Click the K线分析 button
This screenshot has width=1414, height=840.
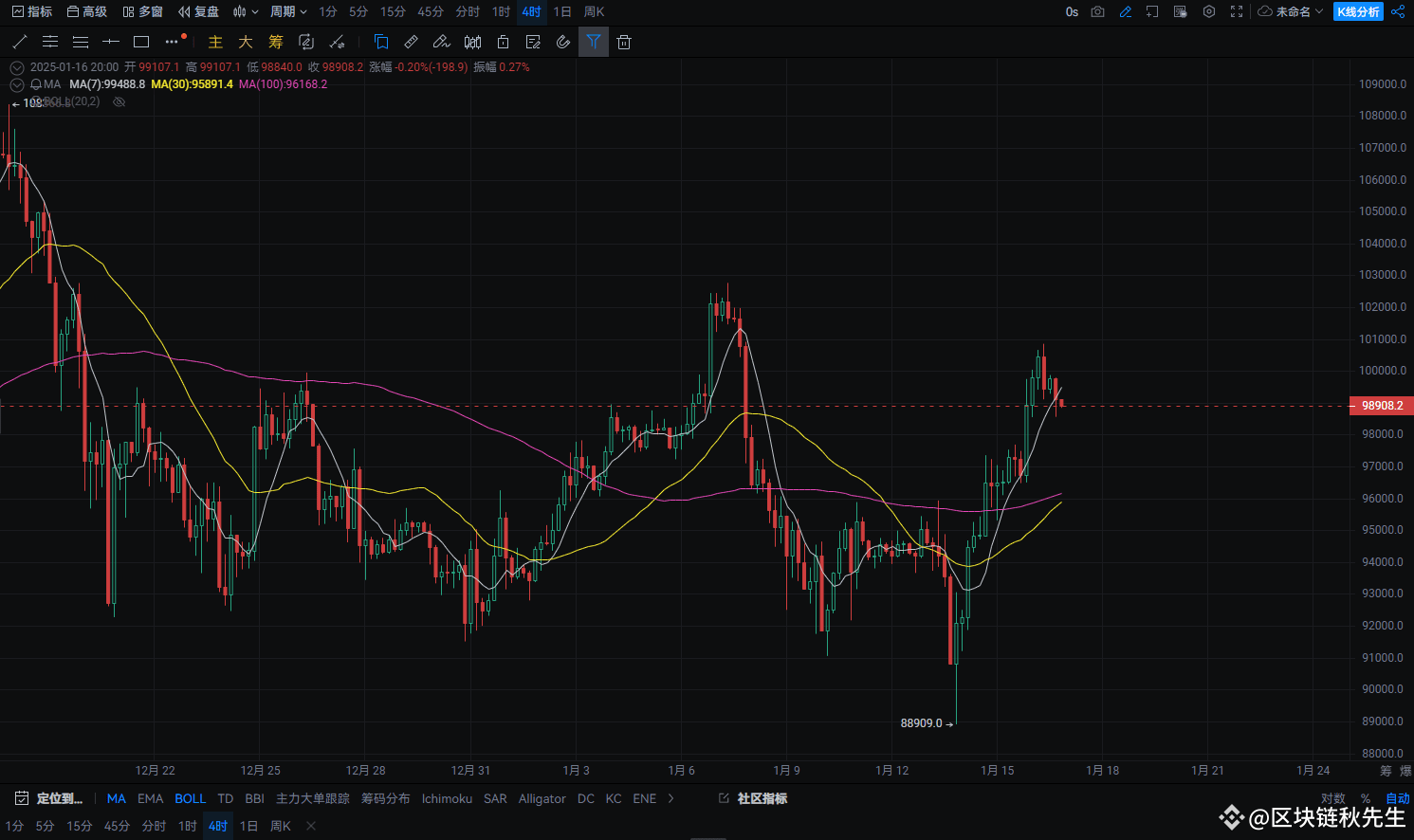click(x=1358, y=11)
